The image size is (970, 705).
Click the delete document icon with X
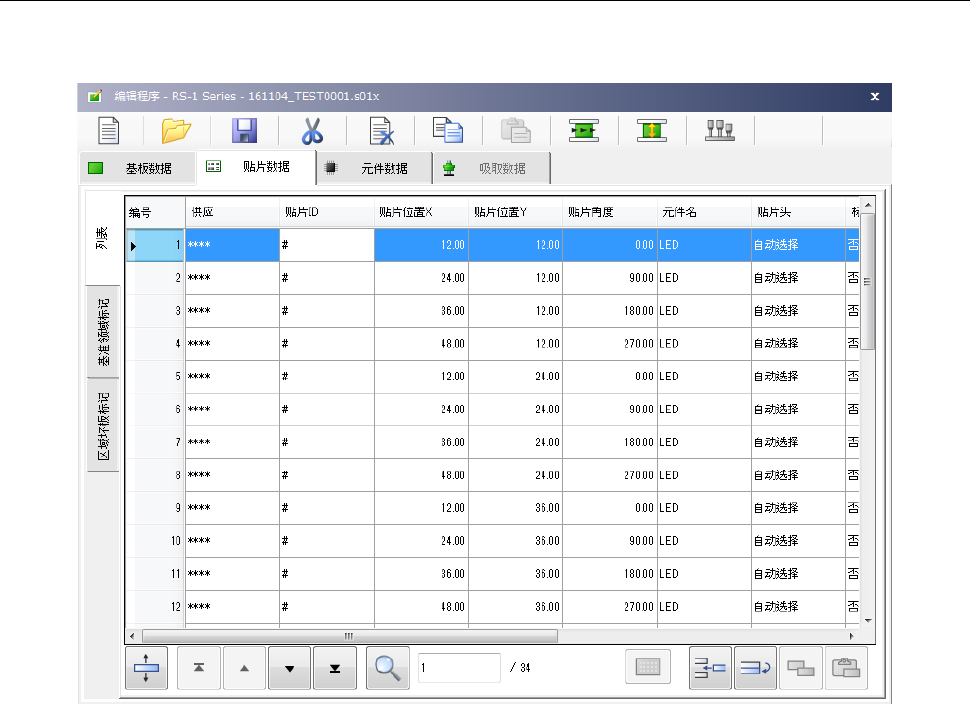(380, 131)
